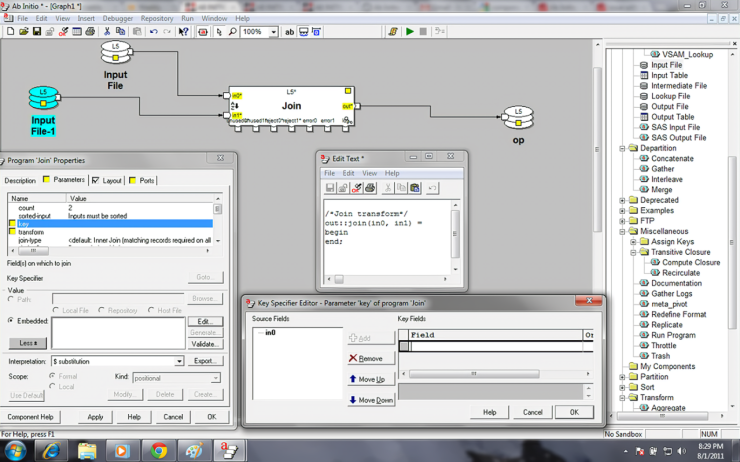This screenshot has height=462, width=740.
Task: Select the magnifier zoom tool
Action: [232, 32]
